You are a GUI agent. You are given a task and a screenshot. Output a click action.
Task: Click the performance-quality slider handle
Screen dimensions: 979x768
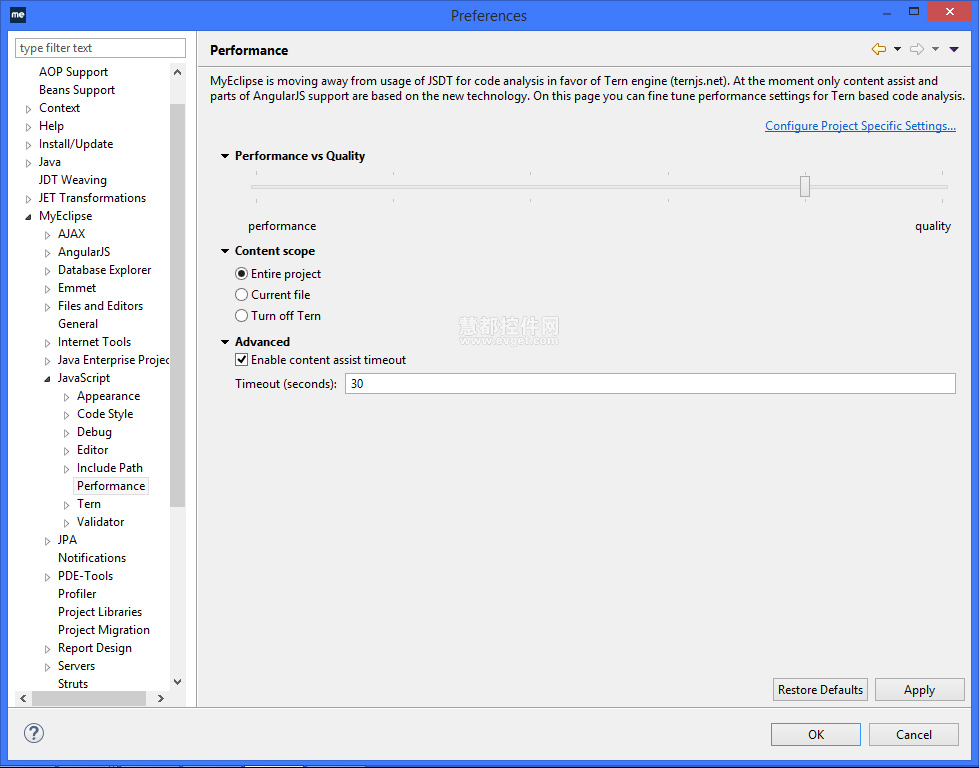804,186
